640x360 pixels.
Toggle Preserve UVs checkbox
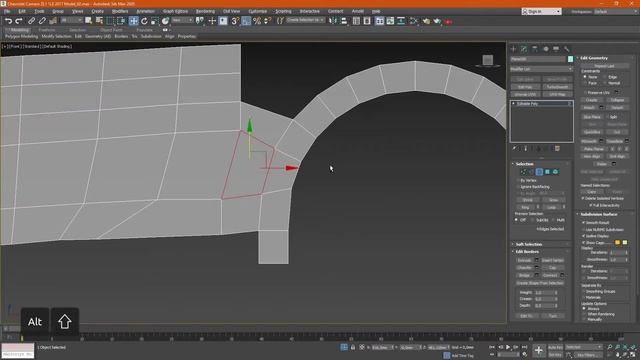point(585,93)
